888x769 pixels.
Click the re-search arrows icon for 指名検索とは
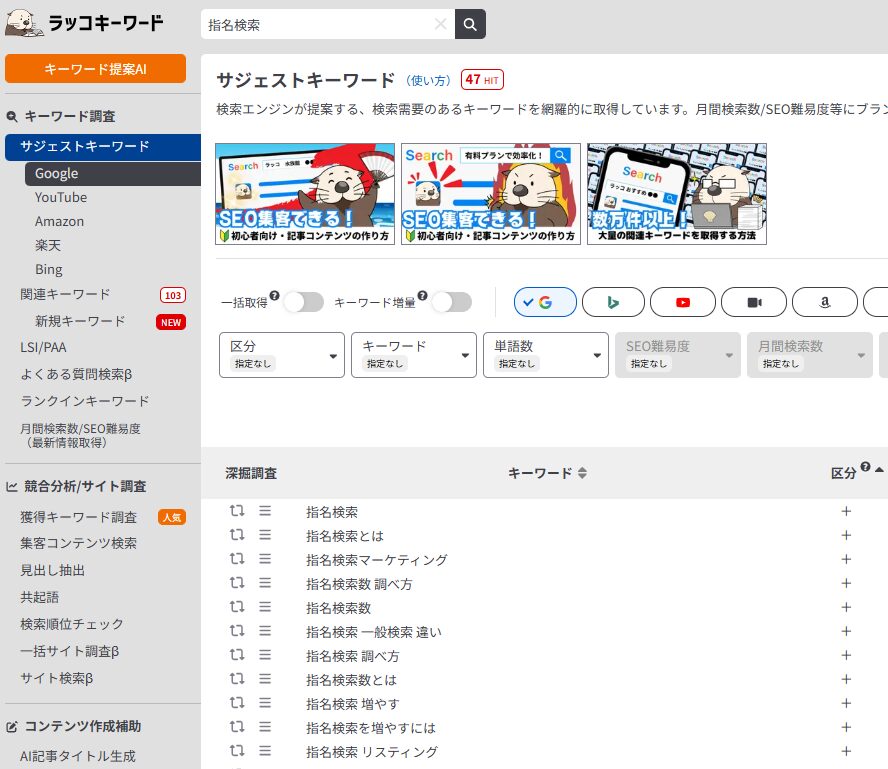[x=237, y=535]
